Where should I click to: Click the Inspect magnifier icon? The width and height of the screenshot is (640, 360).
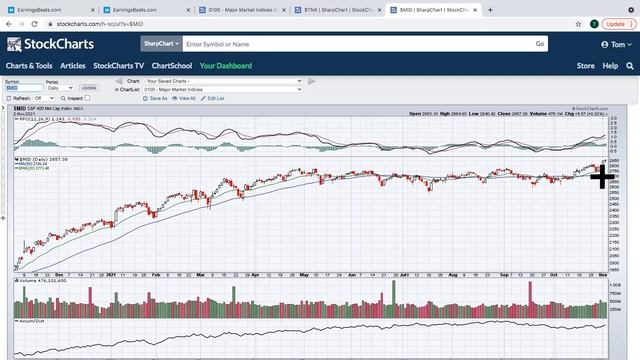[63, 98]
